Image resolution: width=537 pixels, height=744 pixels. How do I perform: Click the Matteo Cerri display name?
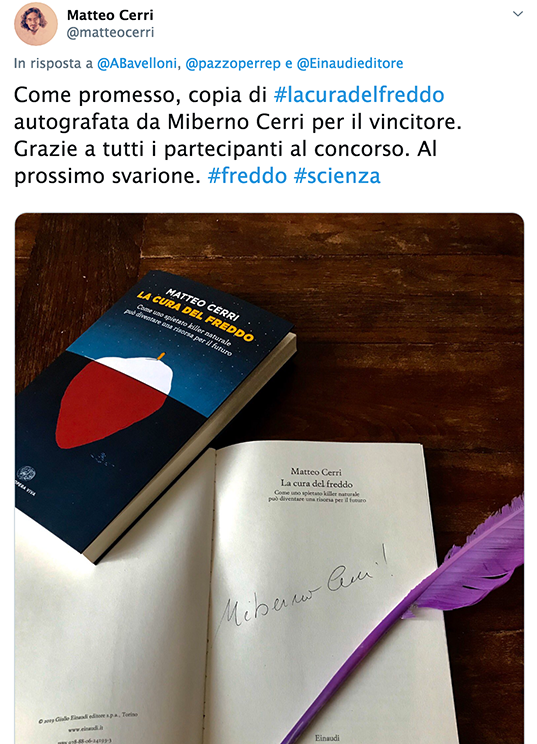click(110, 15)
